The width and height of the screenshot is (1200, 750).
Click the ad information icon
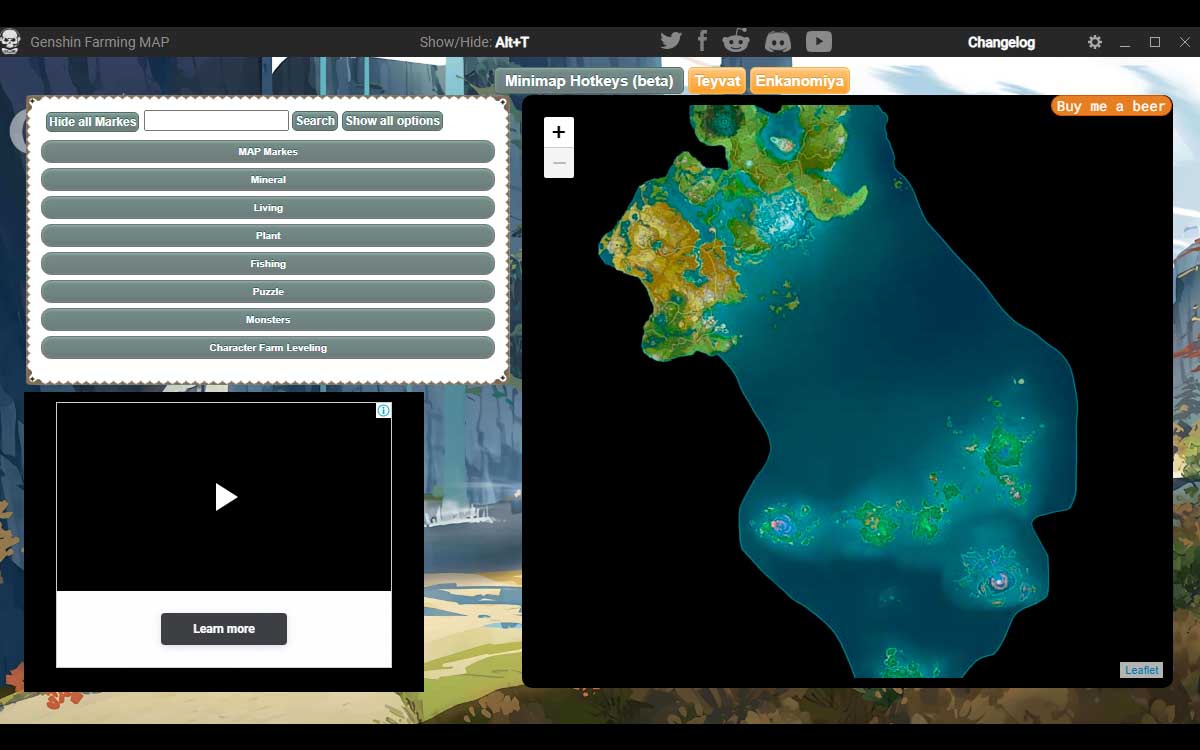[384, 410]
